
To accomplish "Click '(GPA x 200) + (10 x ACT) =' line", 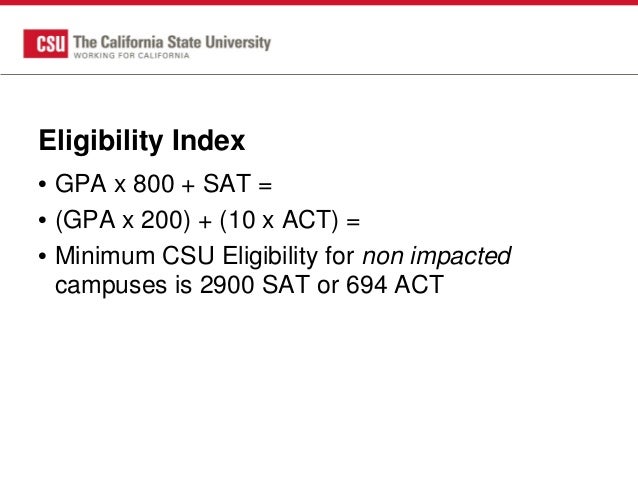I will tap(208, 220).
